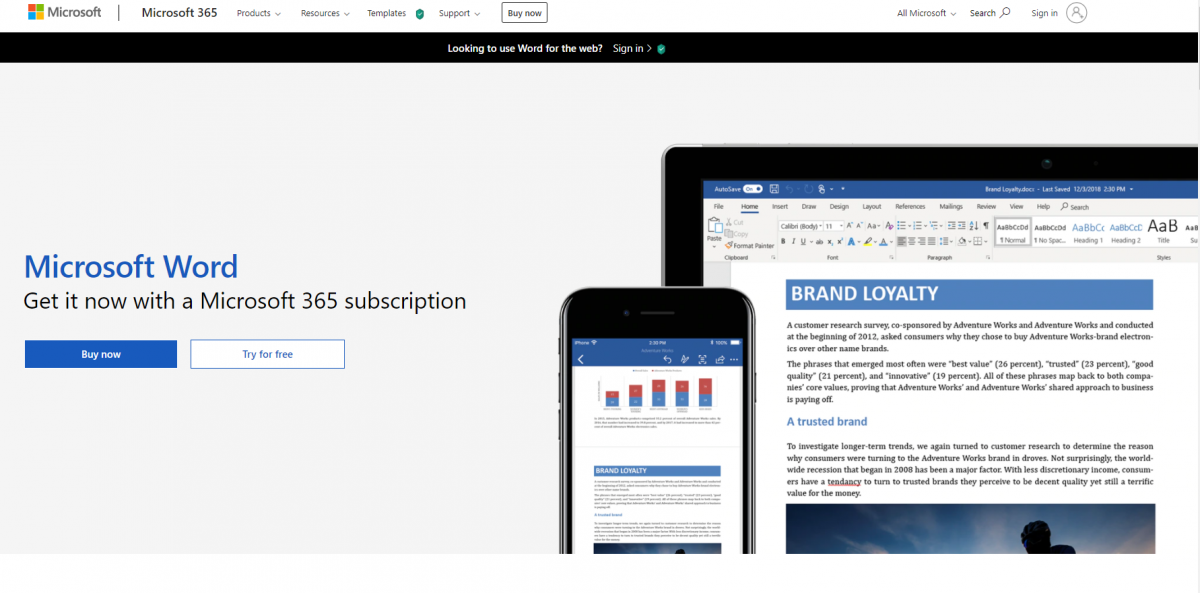Click the Save icon in Word title bar
The width and height of the screenshot is (1200, 593).
point(774,189)
